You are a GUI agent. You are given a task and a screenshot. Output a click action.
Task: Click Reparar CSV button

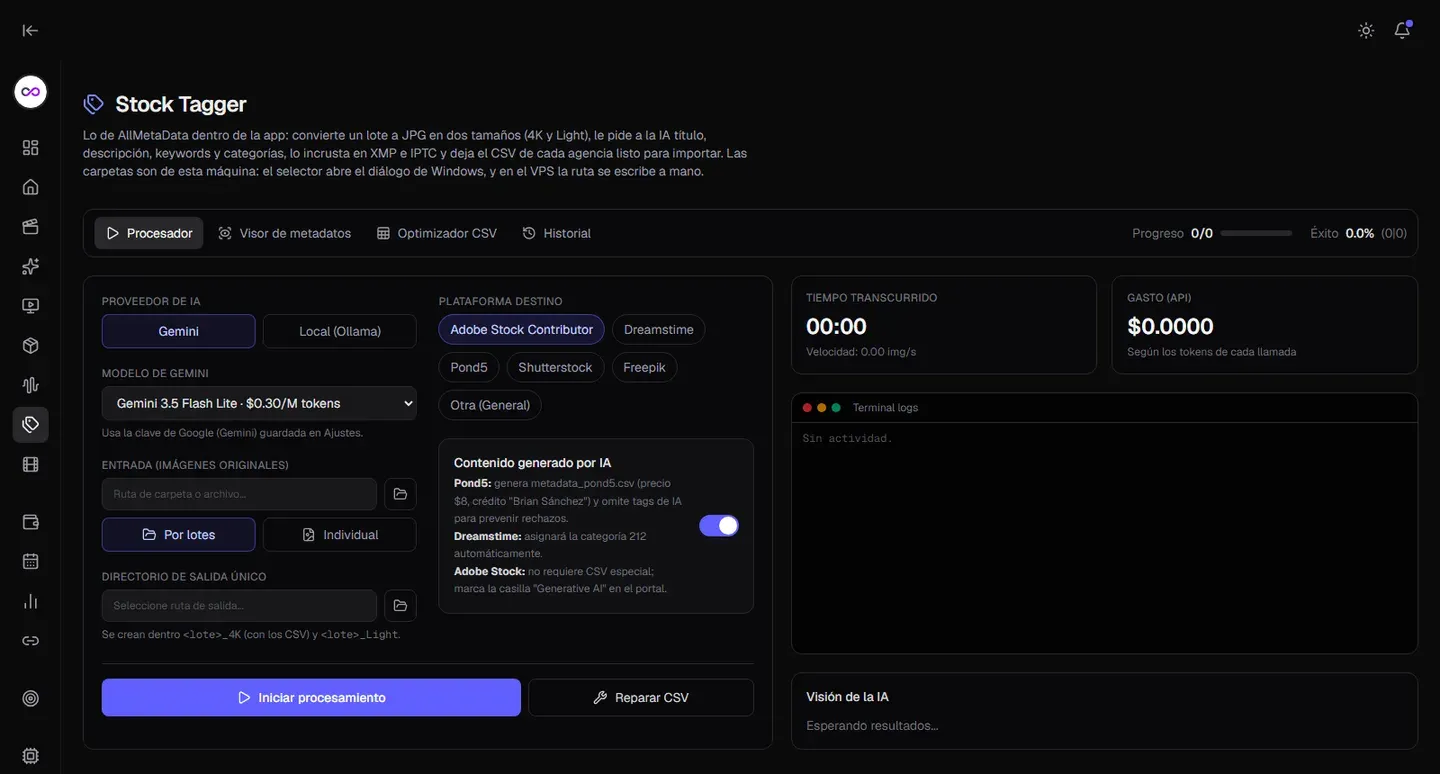[641, 697]
